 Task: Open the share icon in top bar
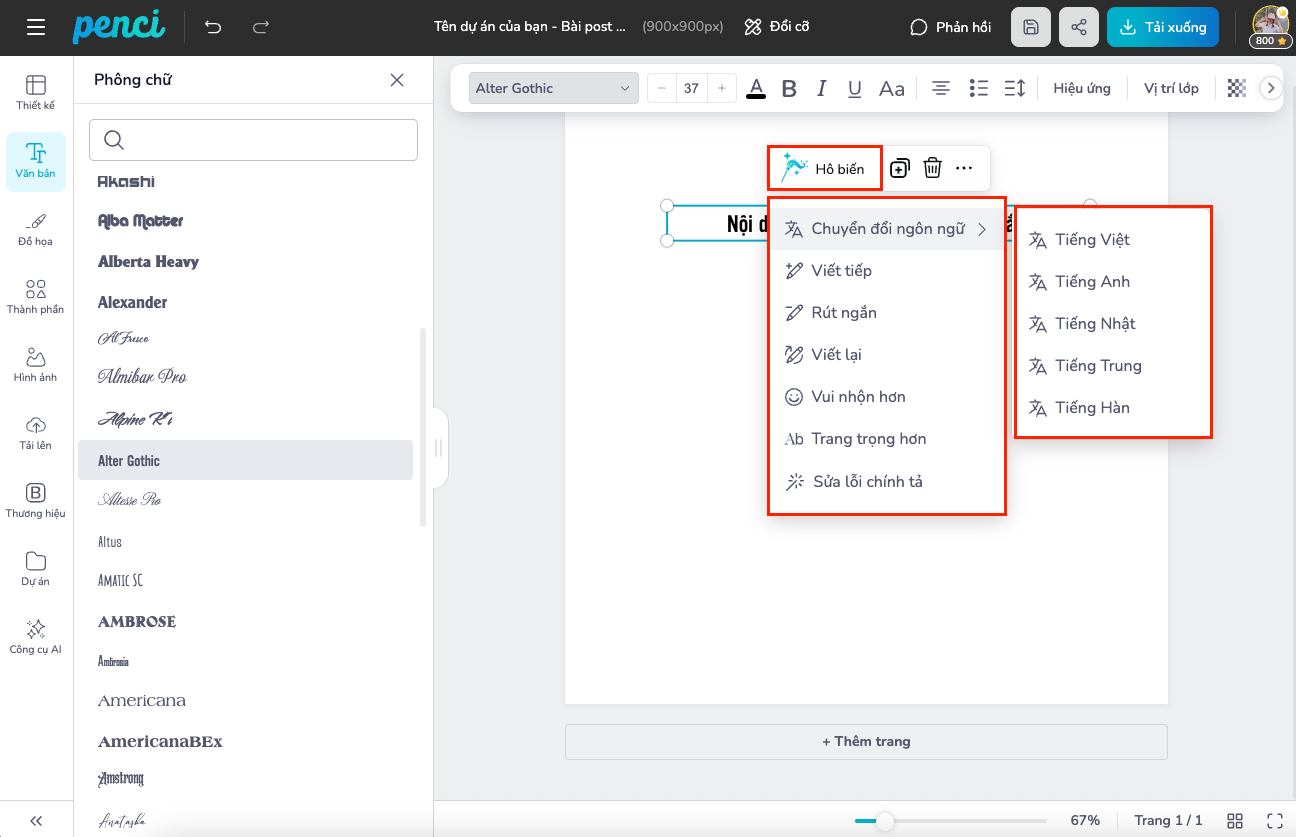(1078, 27)
